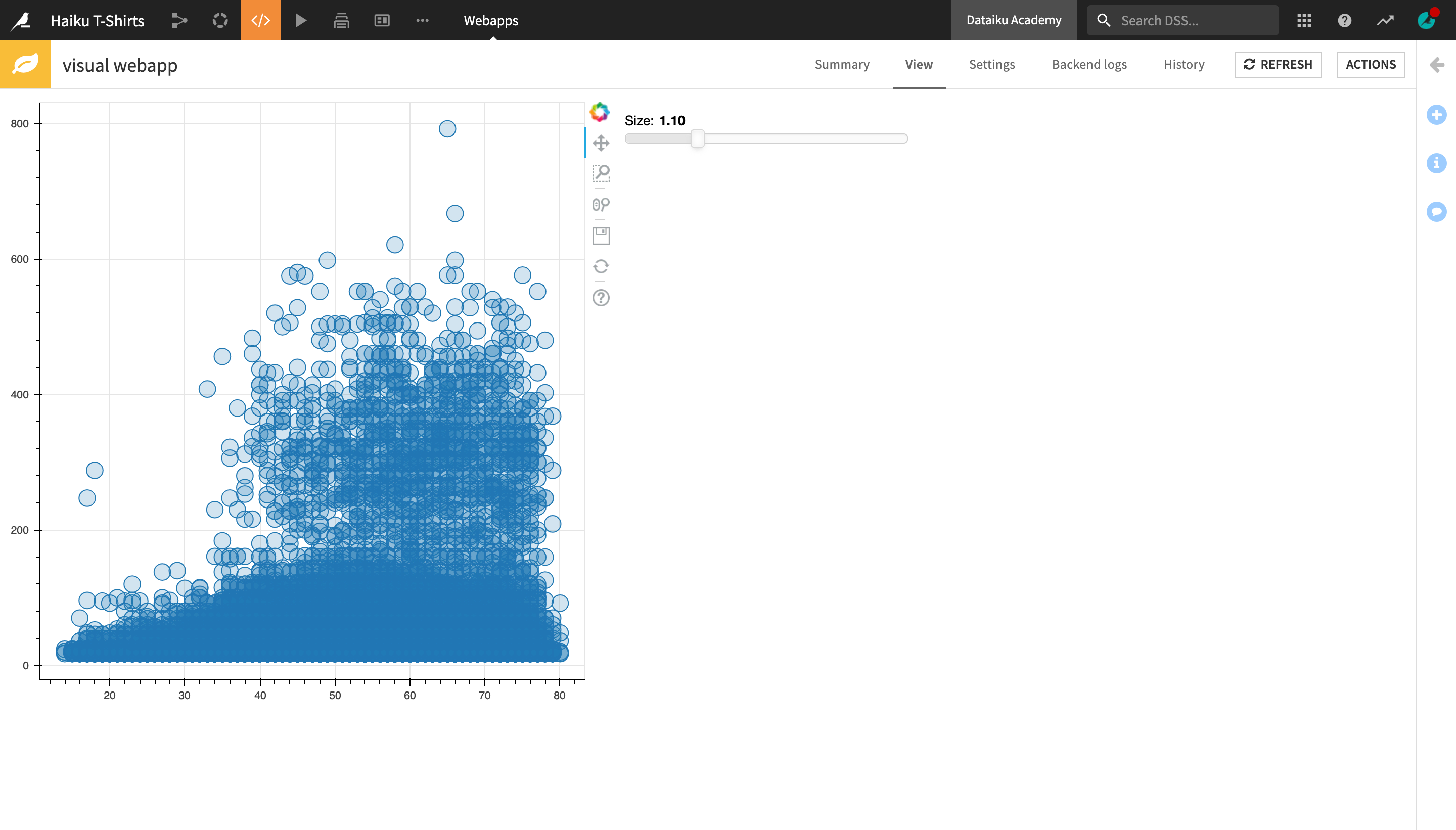
Task: Open the Jobs play icon
Action: point(300,21)
